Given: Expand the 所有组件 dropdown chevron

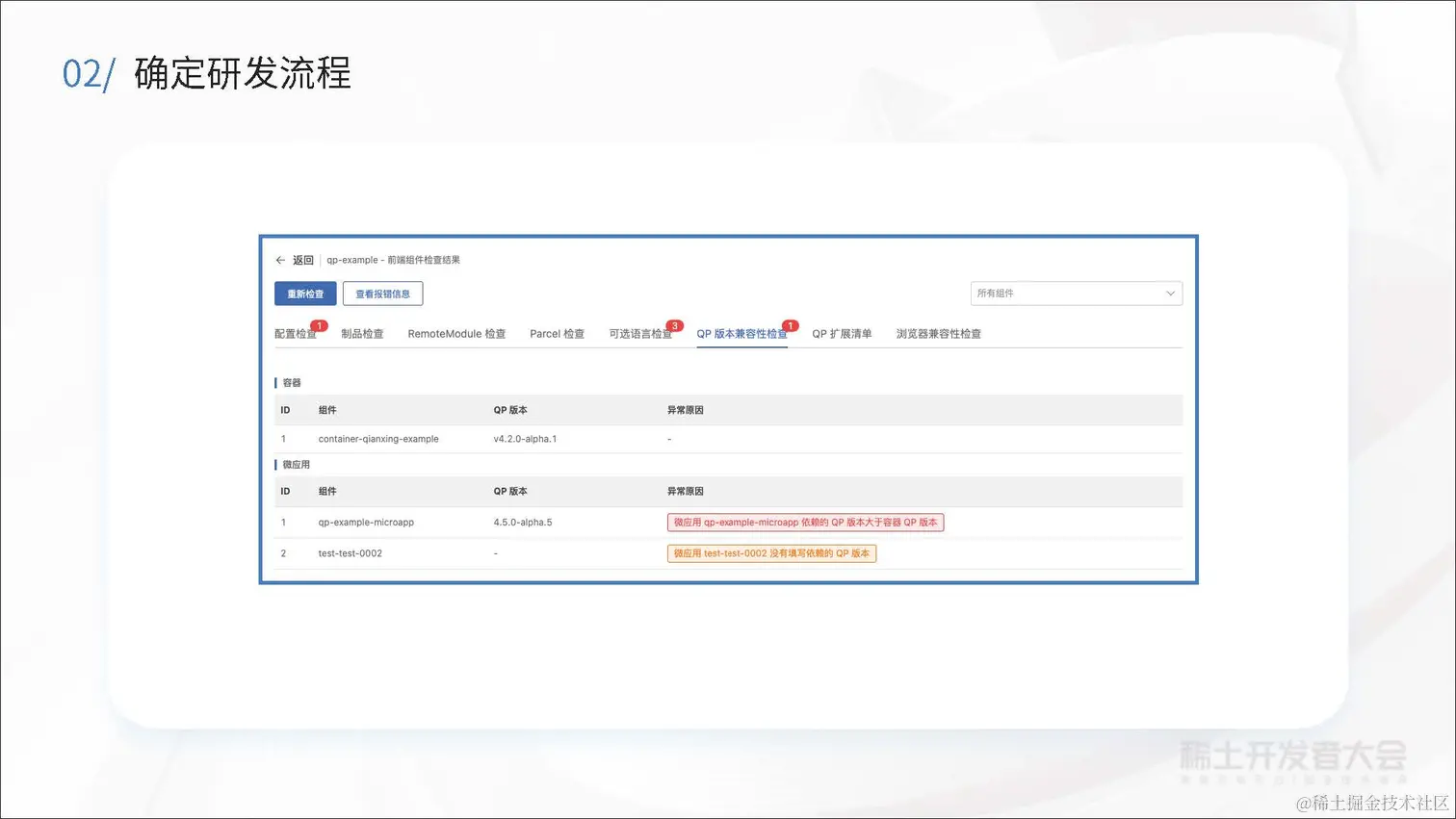Looking at the screenshot, I should [1170, 294].
